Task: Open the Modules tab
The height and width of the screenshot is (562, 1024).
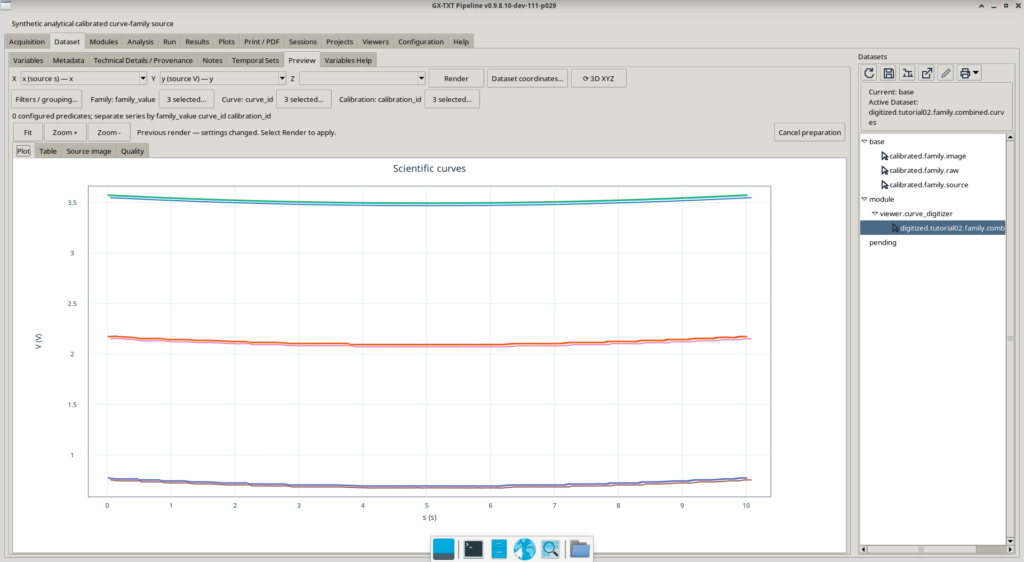Action: tap(104, 42)
